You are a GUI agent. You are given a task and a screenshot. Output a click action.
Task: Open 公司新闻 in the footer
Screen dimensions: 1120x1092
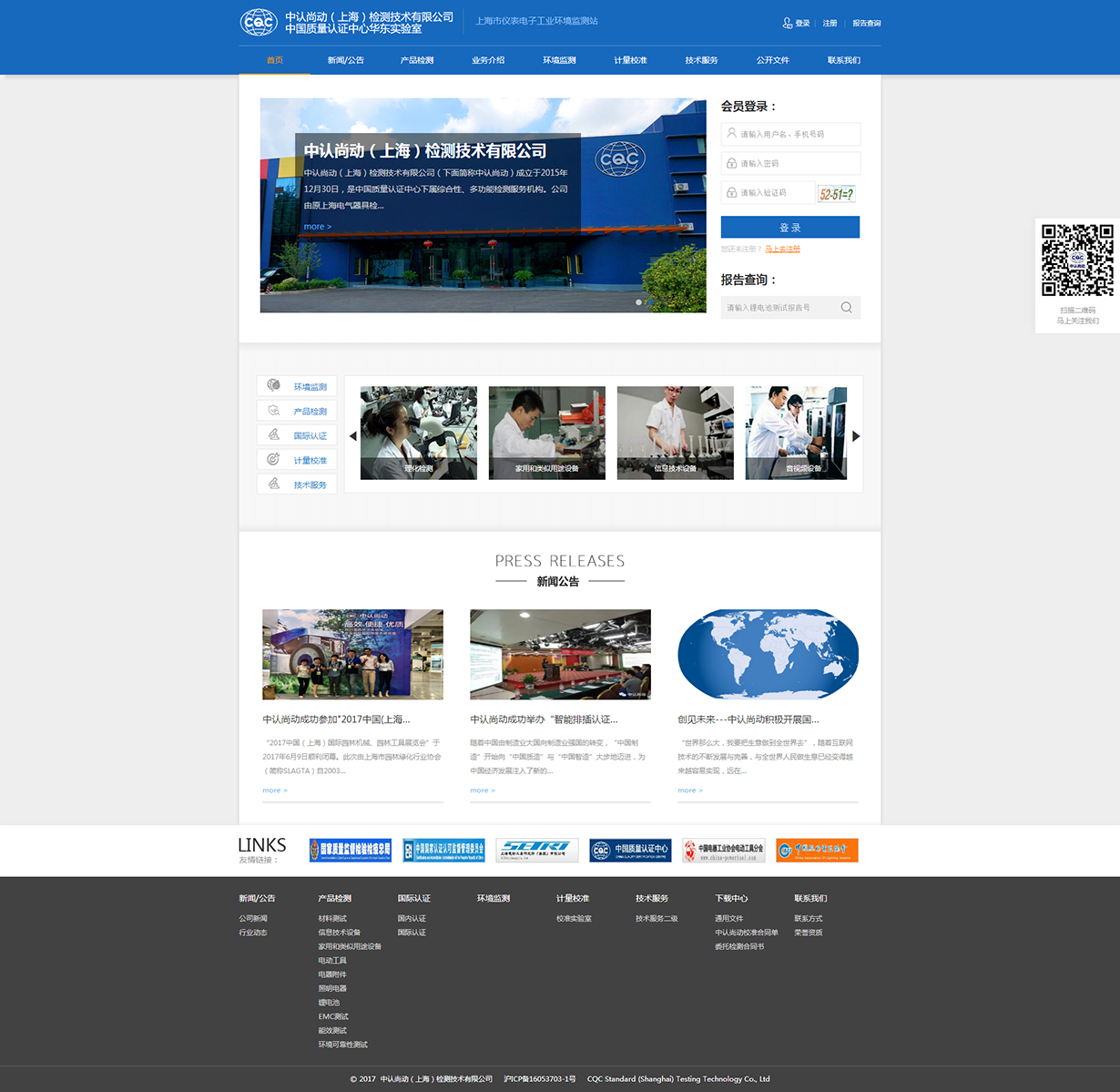[253, 919]
